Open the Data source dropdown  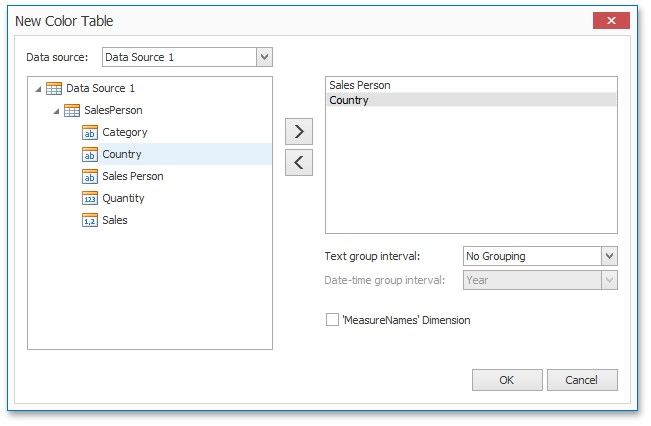point(264,57)
